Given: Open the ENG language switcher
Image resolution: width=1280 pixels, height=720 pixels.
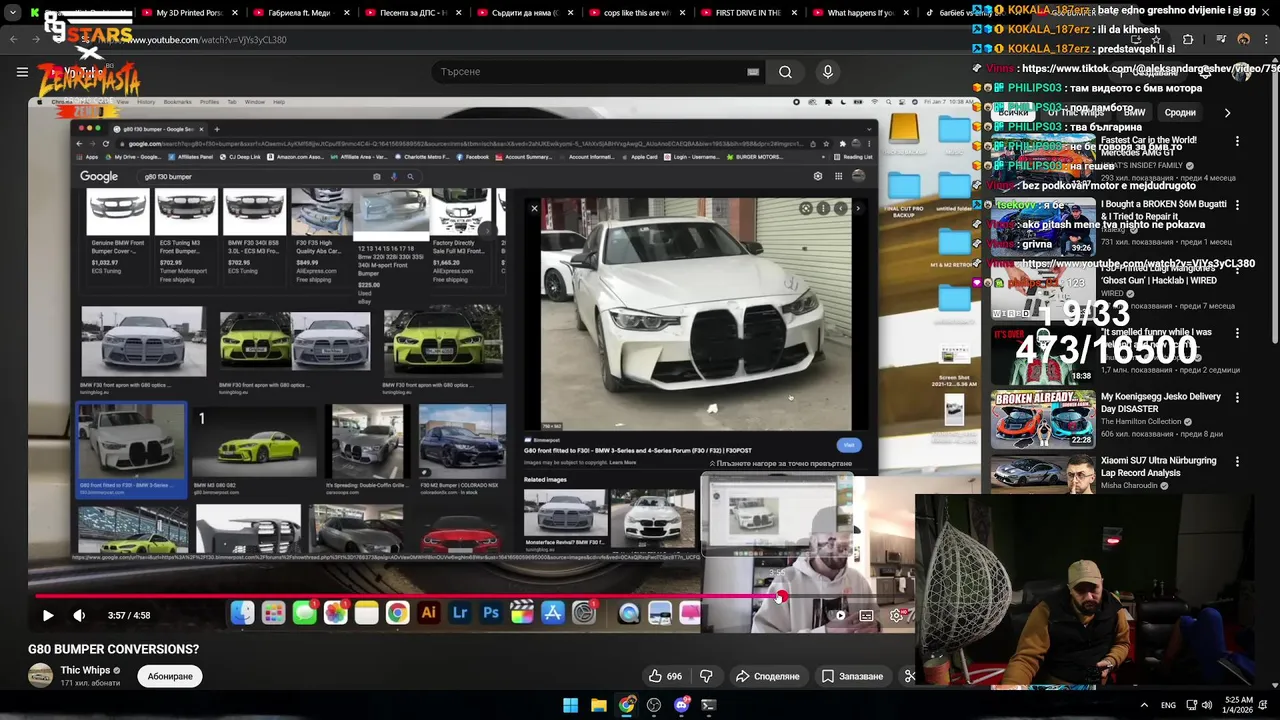Looking at the screenshot, I should pos(1168,705).
